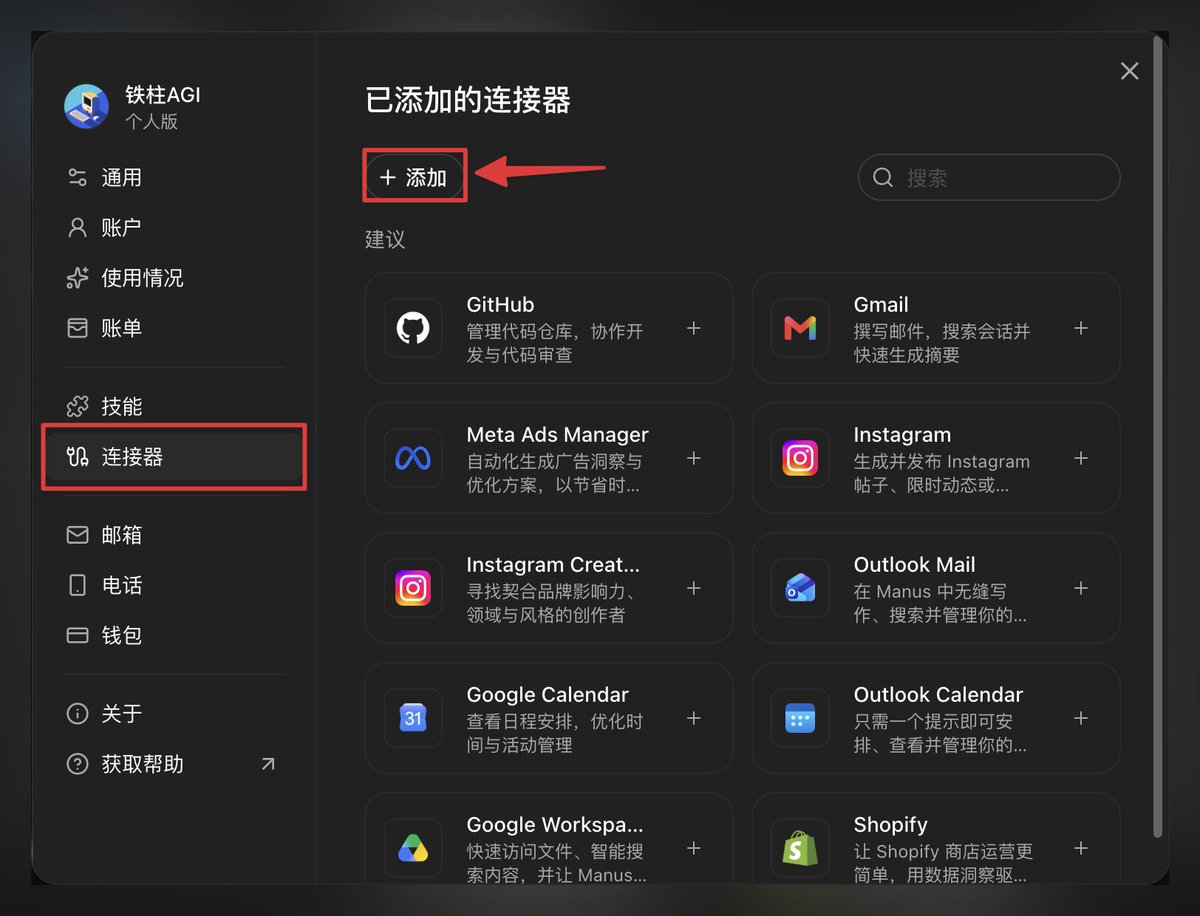Click the Outlook Mail logo icon

[x=800, y=588]
